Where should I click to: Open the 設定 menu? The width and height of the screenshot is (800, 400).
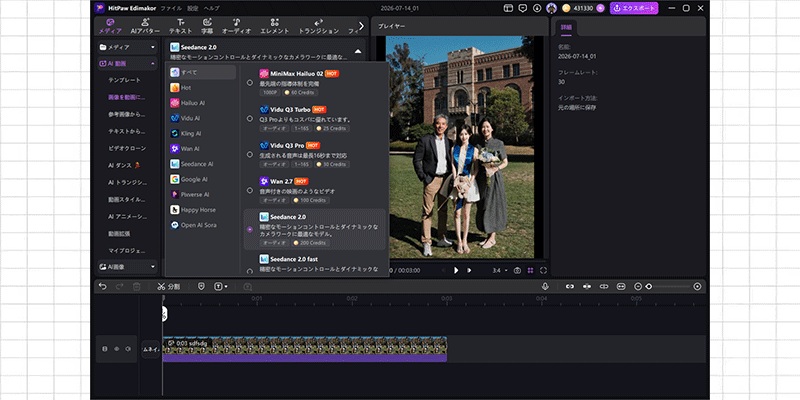tap(192, 8)
